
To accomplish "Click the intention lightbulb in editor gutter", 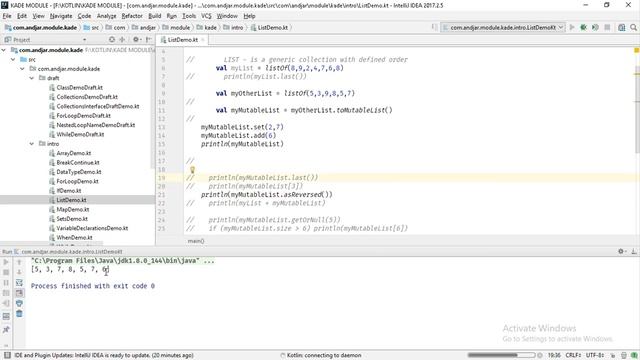I will (x=192, y=169).
